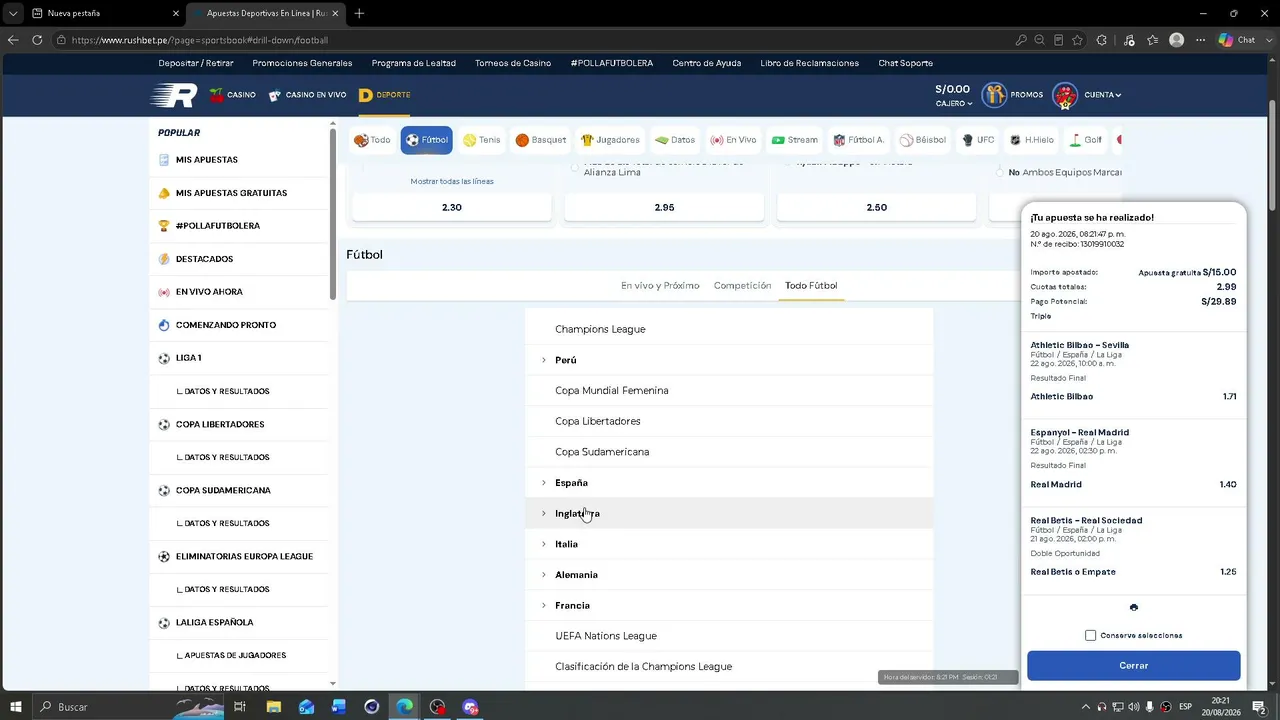Select the Basquet sport filter
The image size is (1280, 720).
(541, 140)
